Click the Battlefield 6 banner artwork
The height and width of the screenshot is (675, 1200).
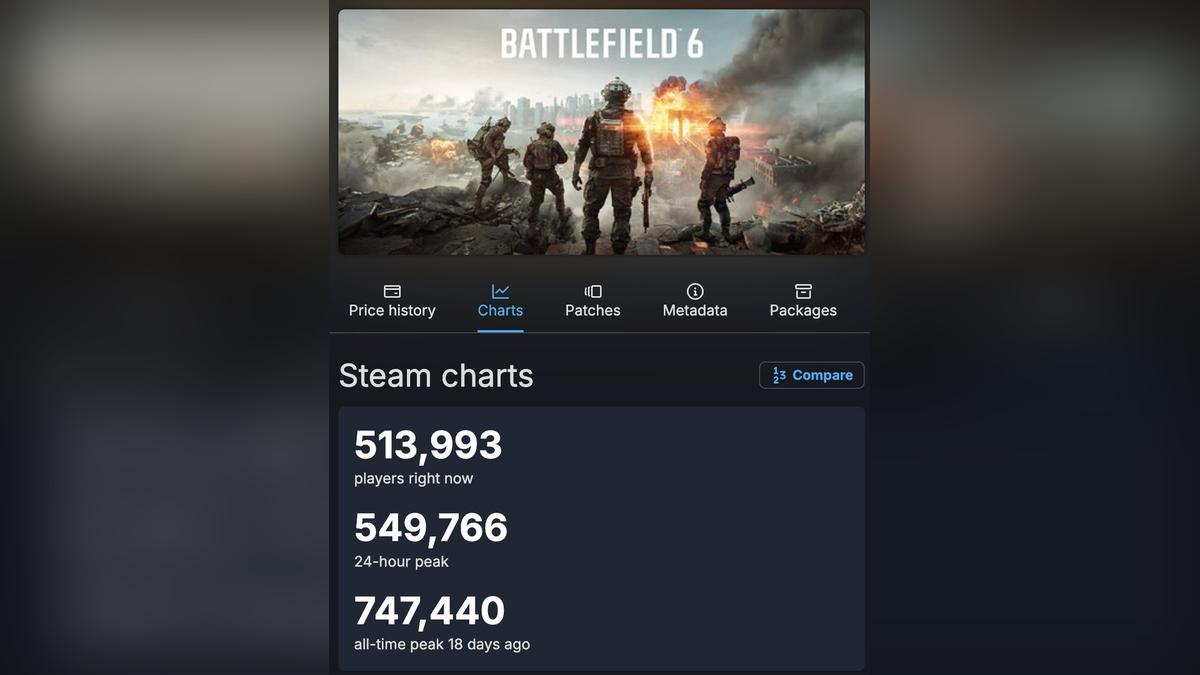click(601, 131)
